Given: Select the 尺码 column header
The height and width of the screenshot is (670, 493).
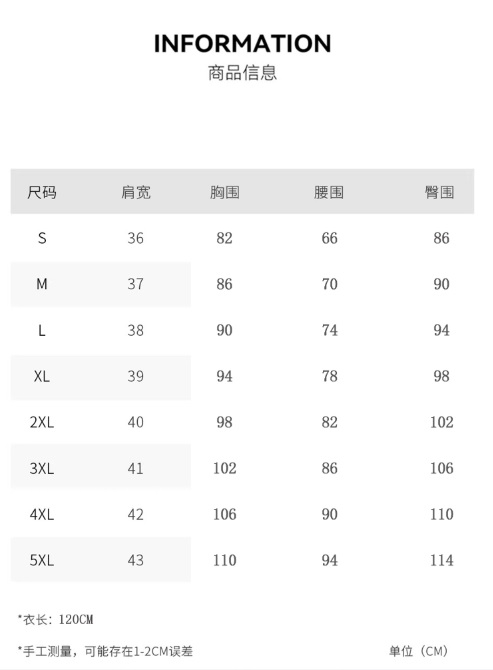Looking at the screenshot, I should tap(42, 192).
